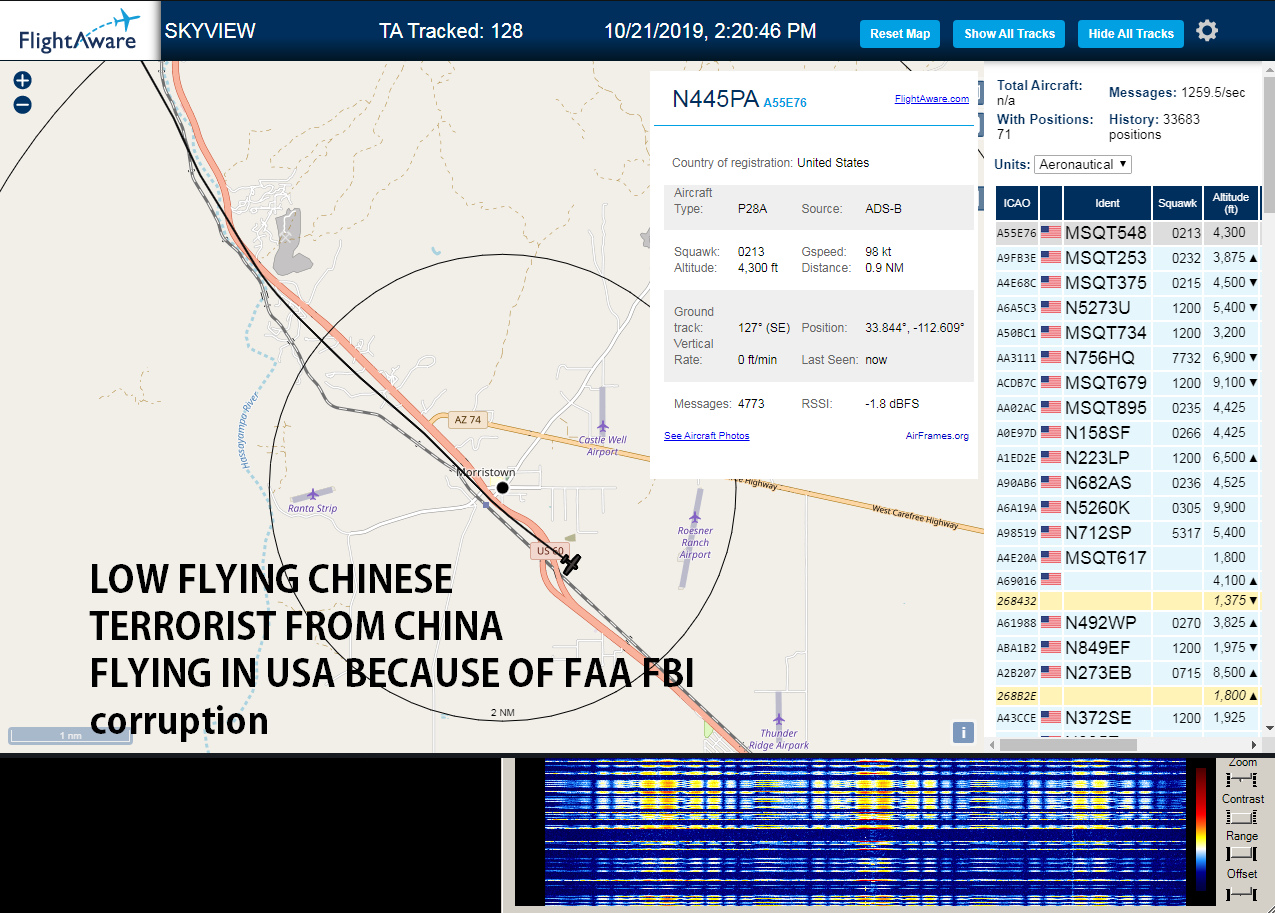Click scroll-down arrow of the aircraft table
Viewport: 1275px width, 913px height.
click(1268, 728)
